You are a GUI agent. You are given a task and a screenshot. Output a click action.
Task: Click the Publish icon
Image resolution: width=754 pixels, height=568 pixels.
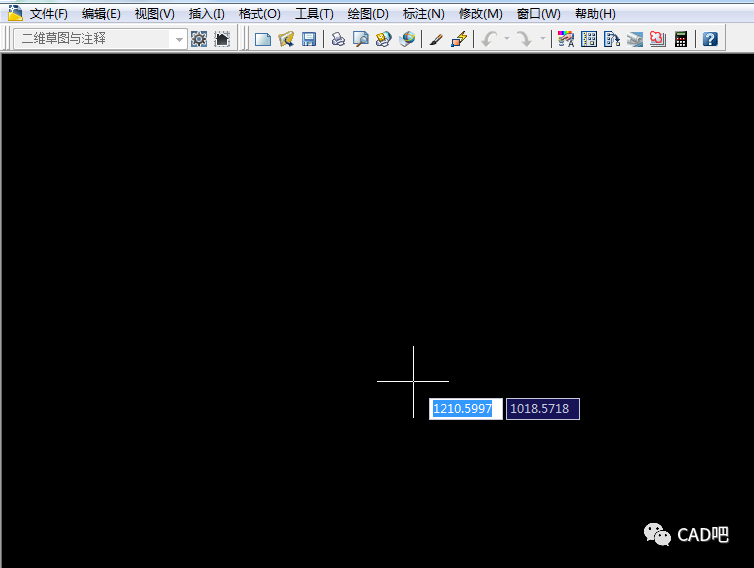click(384, 39)
